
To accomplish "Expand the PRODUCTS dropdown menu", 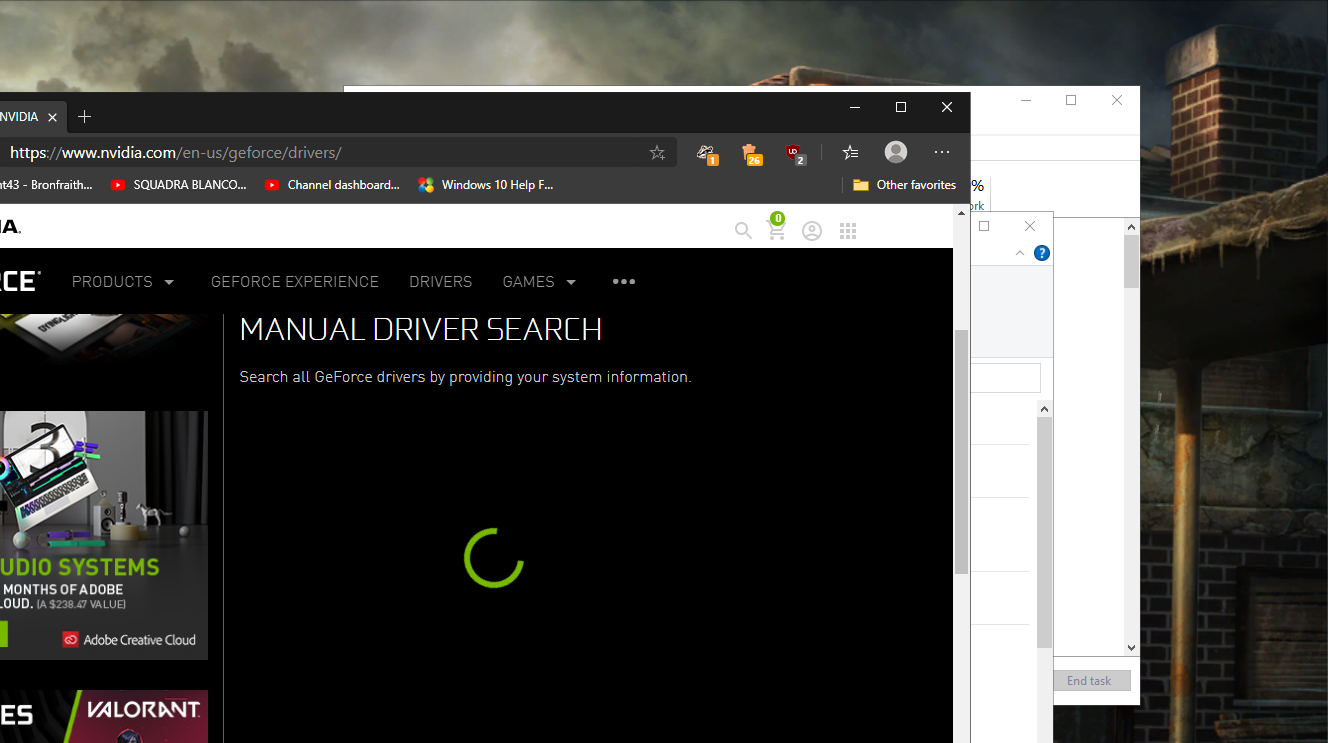I will tap(123, 282).
